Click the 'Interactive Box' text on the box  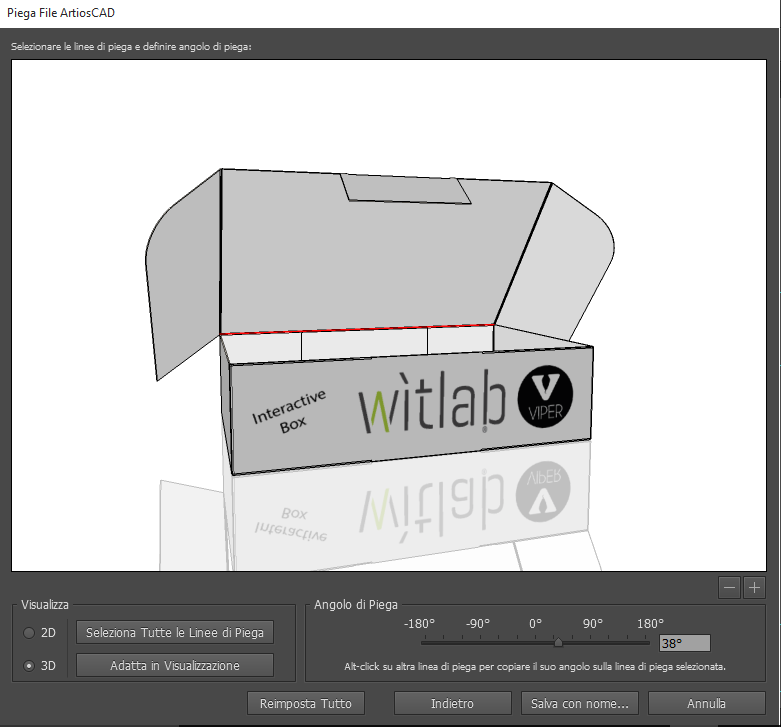(x=289, y=411)
